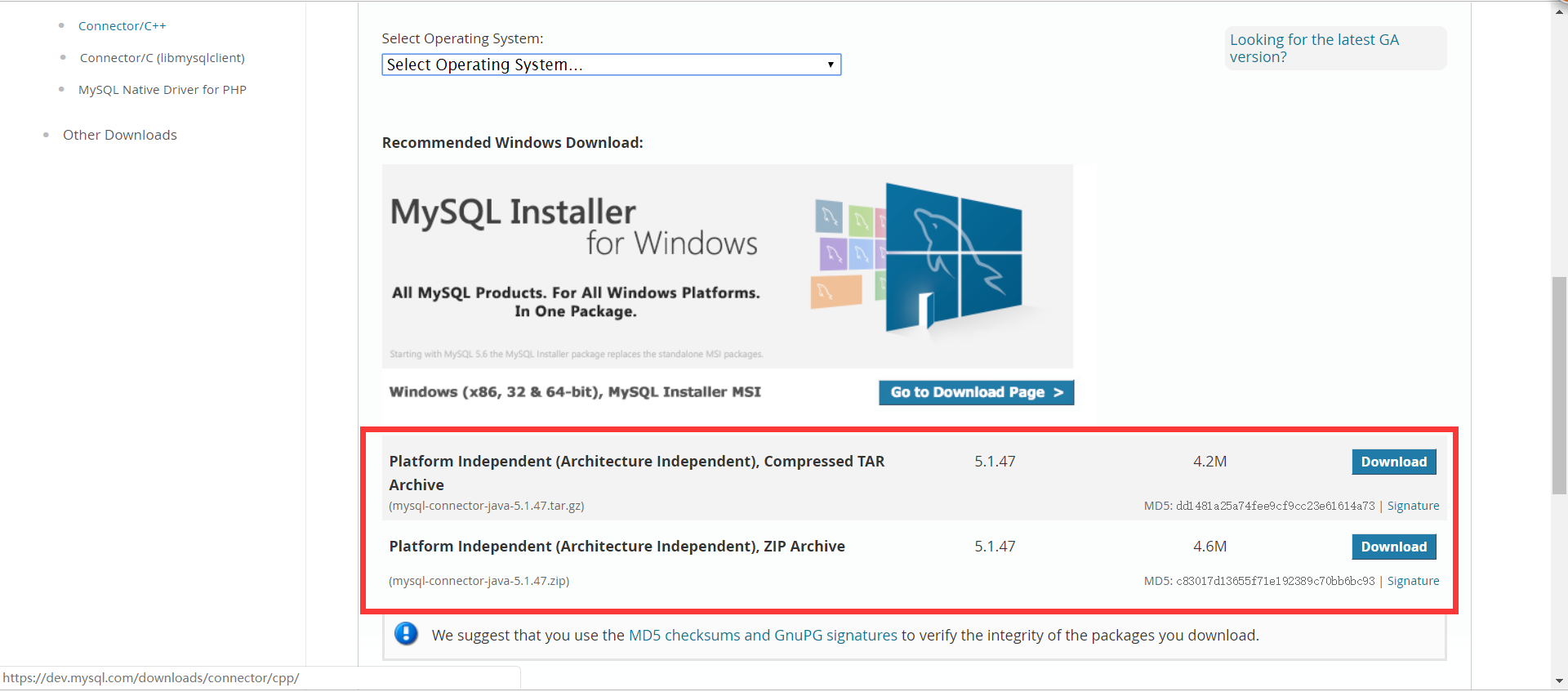
Task: Select the text mysql-connector-java-5.1.47.zip
Action: 479,581
